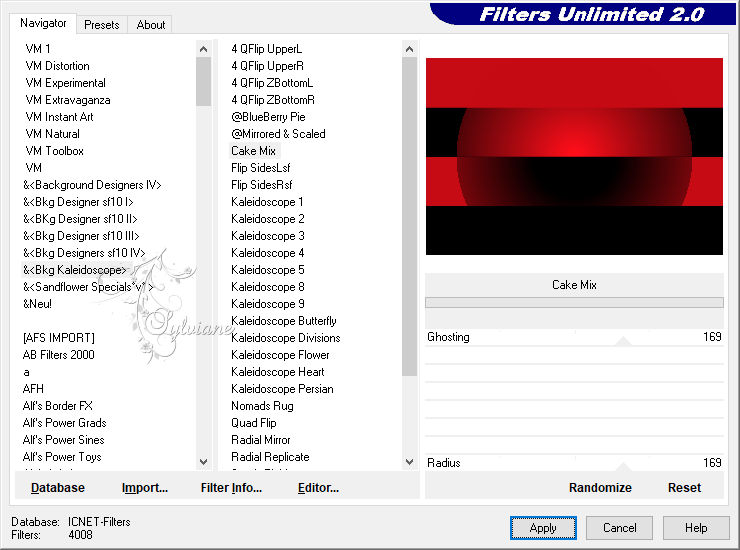The image size is (740, 550).
Task: Select &<BKg Designer sf10 II> category
Action: tap(80, 219)
